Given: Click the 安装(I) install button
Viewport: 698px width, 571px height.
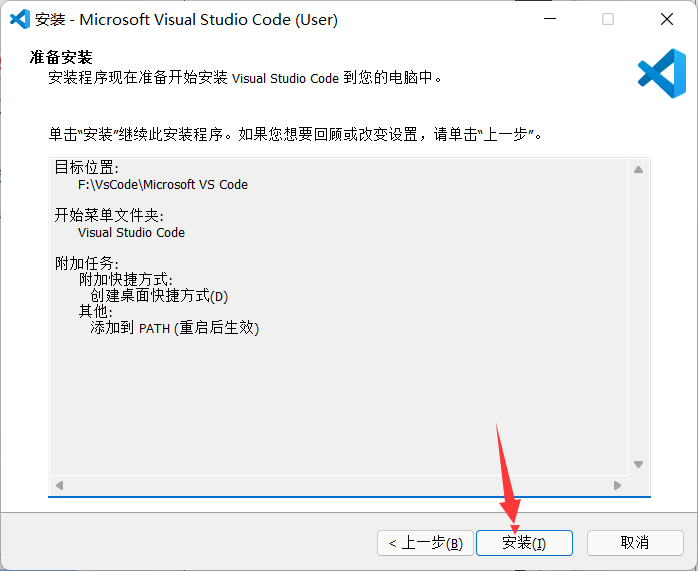Looking at the screenshot, I should point(524,543).
